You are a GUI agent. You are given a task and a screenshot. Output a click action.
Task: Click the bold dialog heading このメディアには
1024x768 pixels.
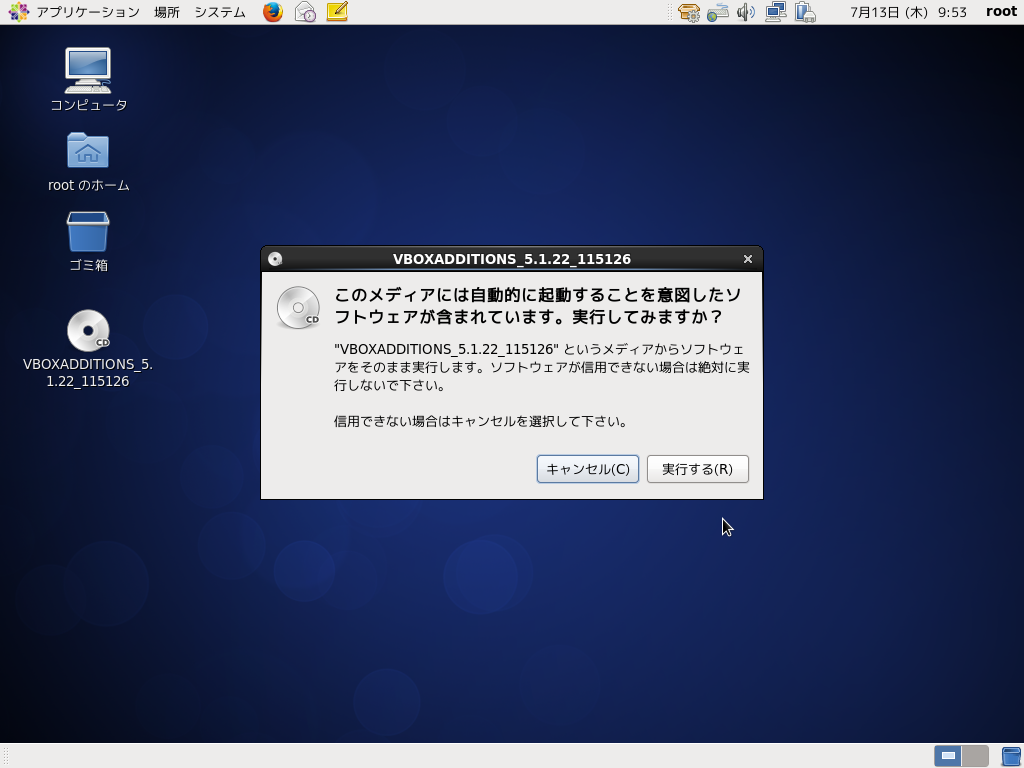[x=537, y=306]
